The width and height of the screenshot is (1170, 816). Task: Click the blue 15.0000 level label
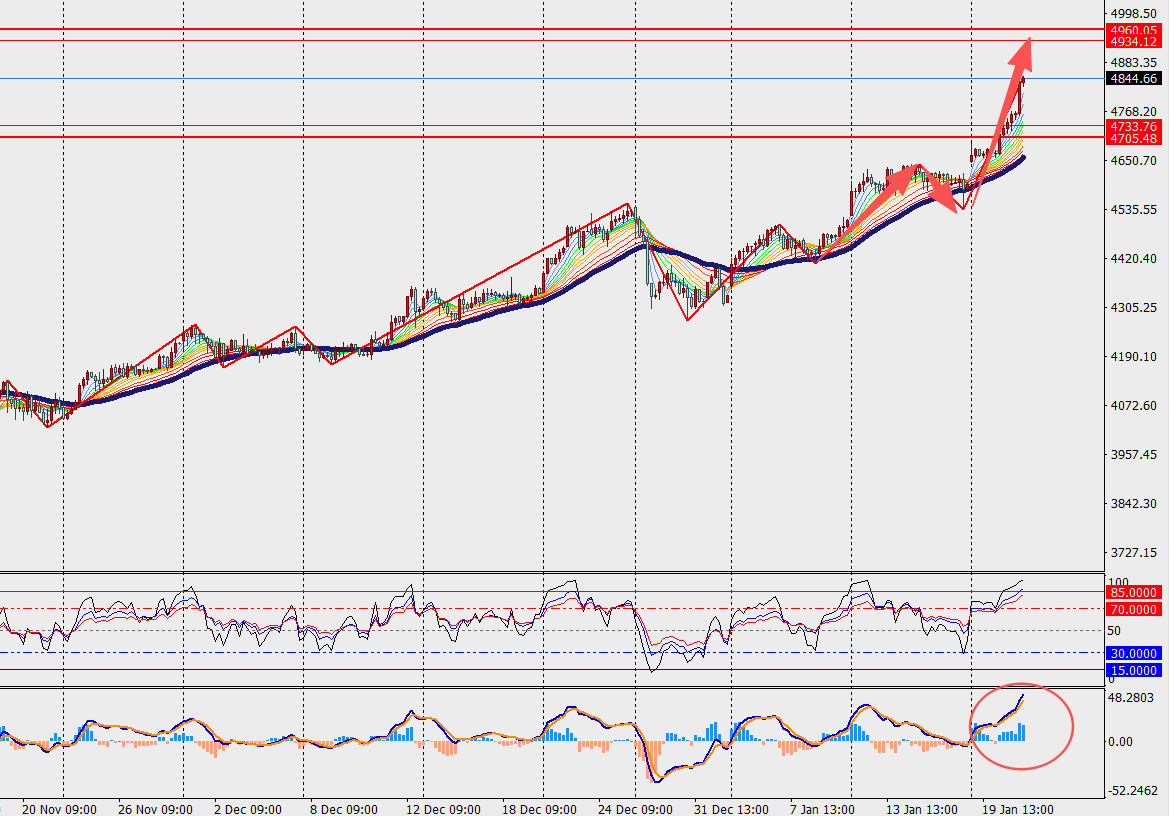tap(1133, 670)
